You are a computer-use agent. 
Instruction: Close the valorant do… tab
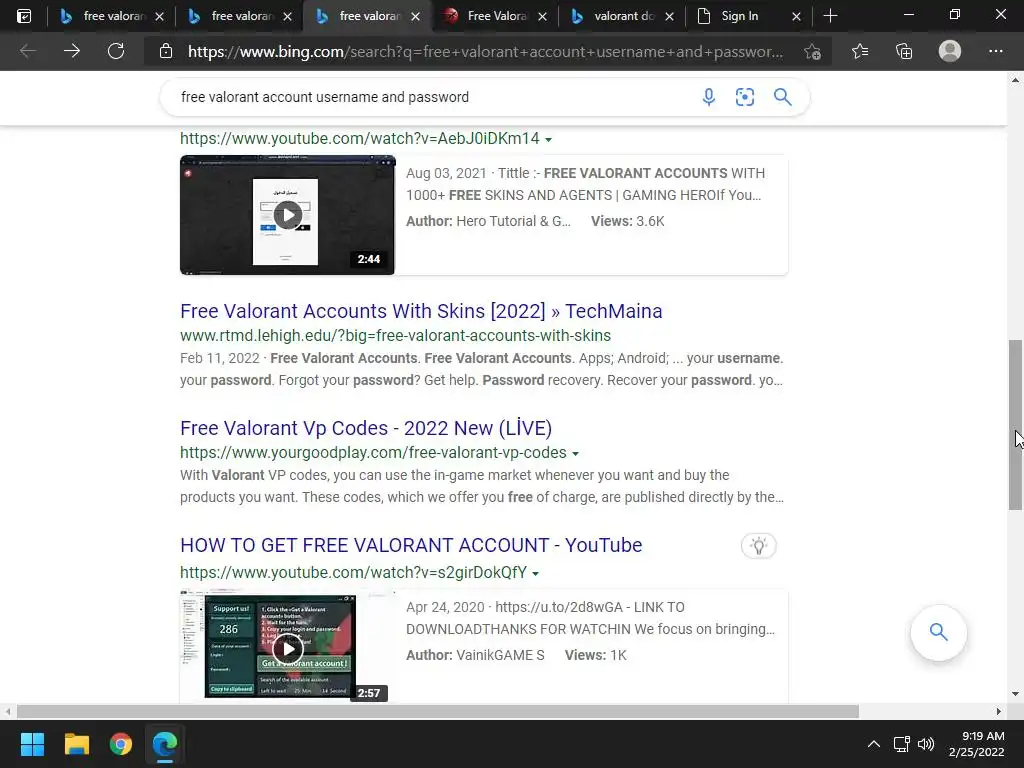pos(669,17)
